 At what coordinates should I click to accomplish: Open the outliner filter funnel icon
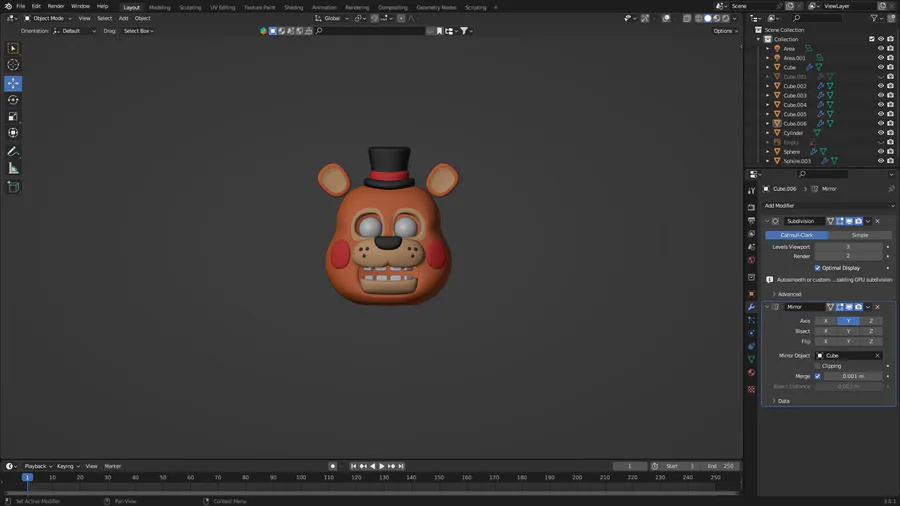pos(874,18)
